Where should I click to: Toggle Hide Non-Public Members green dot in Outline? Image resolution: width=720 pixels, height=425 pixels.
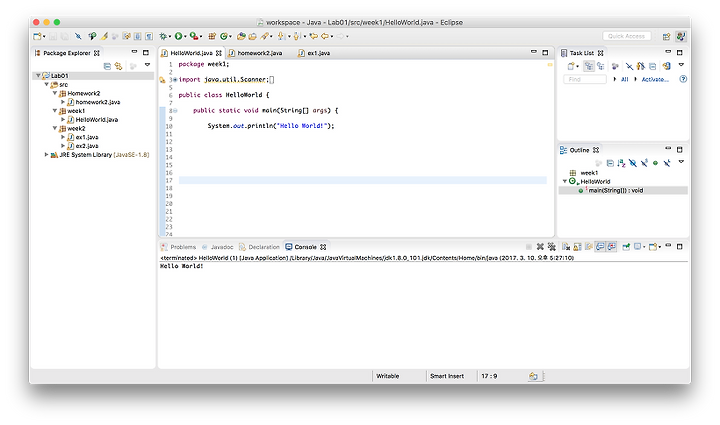tap(655, 163)
